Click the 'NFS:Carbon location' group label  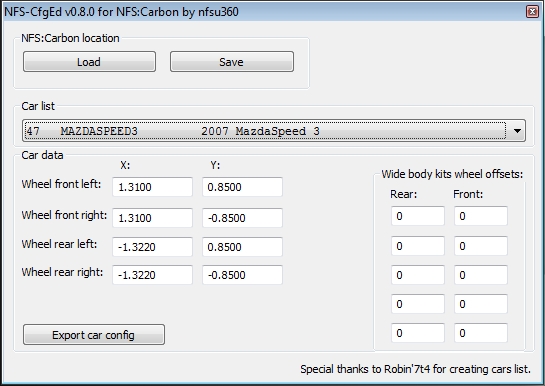70,38
